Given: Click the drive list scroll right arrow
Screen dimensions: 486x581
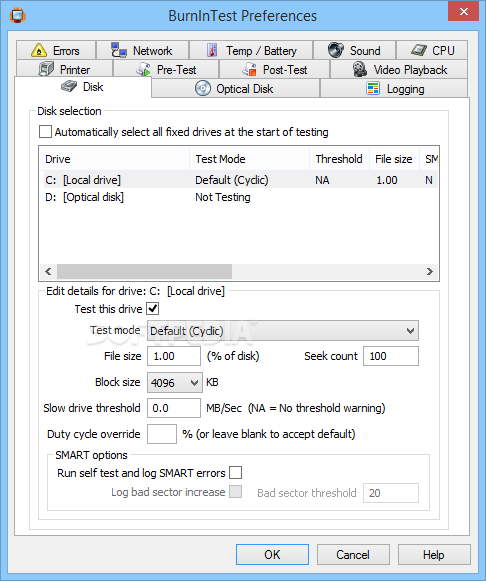Looking at the screenshot, I should tap(430, 272).
